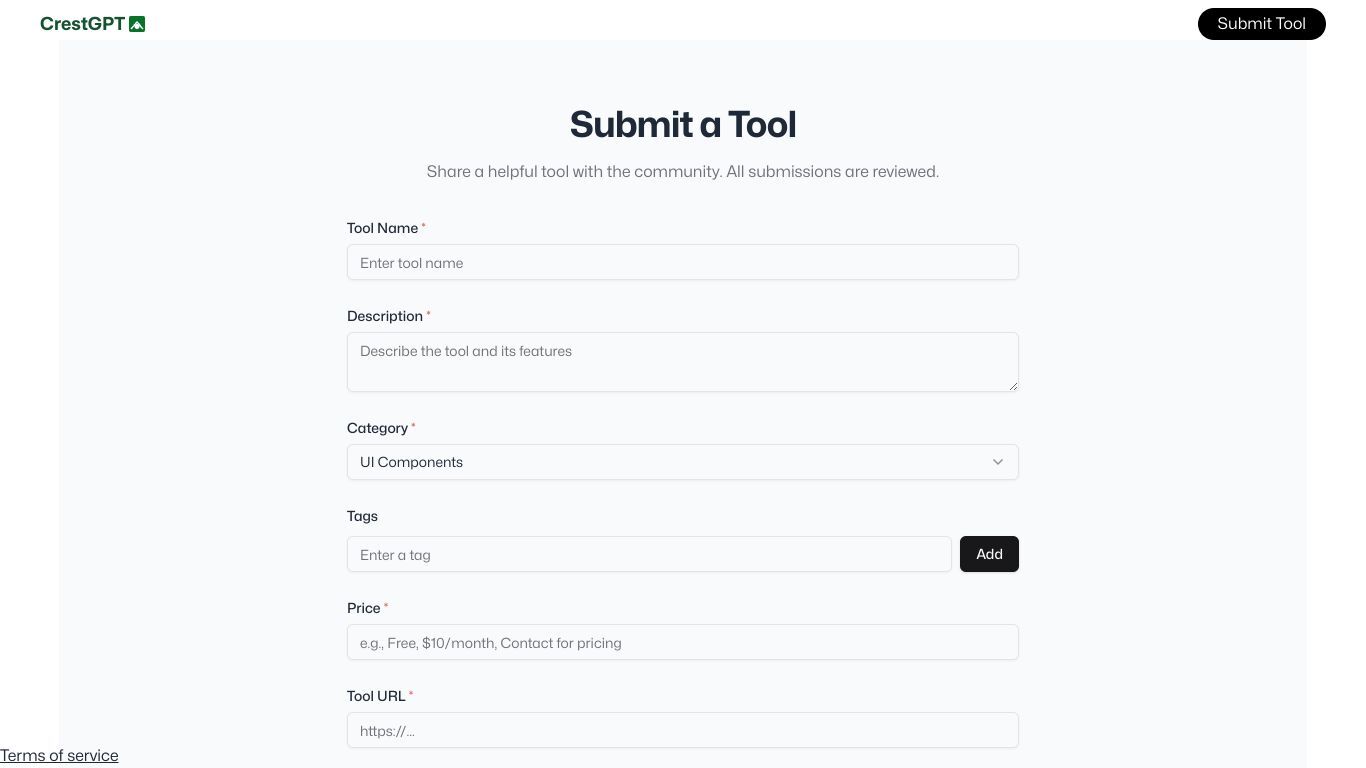Open the Category dropdown showing UI Components
The width and height of the screenshot is (1366, 768).
coord(683,462)
